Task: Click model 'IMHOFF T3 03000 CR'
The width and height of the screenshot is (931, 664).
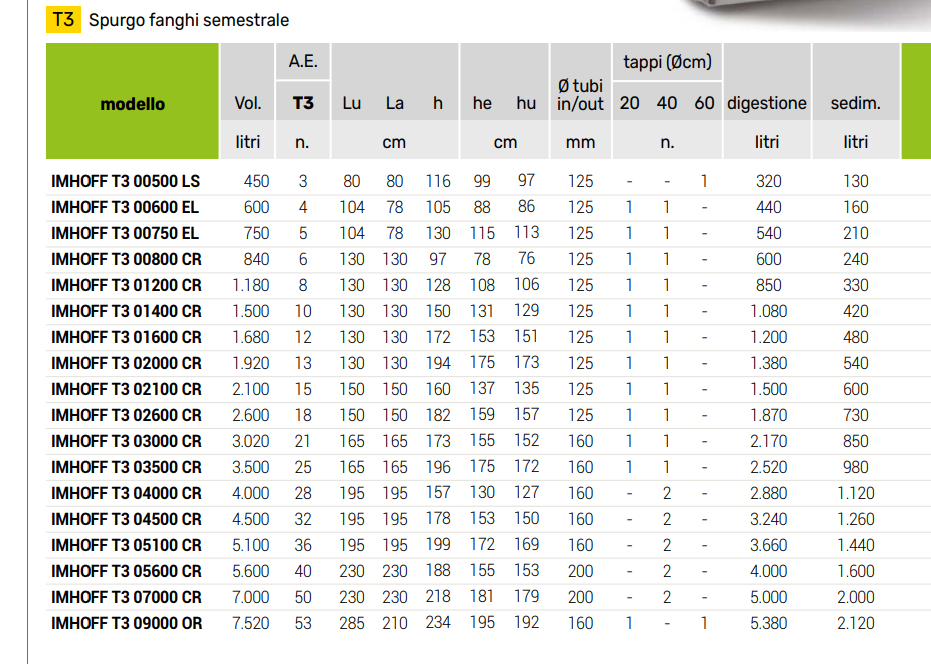Action: click(x=126, y=441)
